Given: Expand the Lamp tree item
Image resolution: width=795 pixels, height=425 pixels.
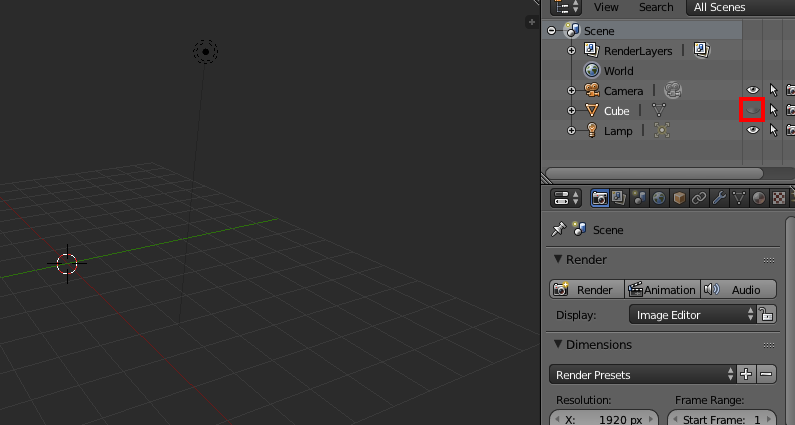Looking at the screenshot, I should click(571, 130).
